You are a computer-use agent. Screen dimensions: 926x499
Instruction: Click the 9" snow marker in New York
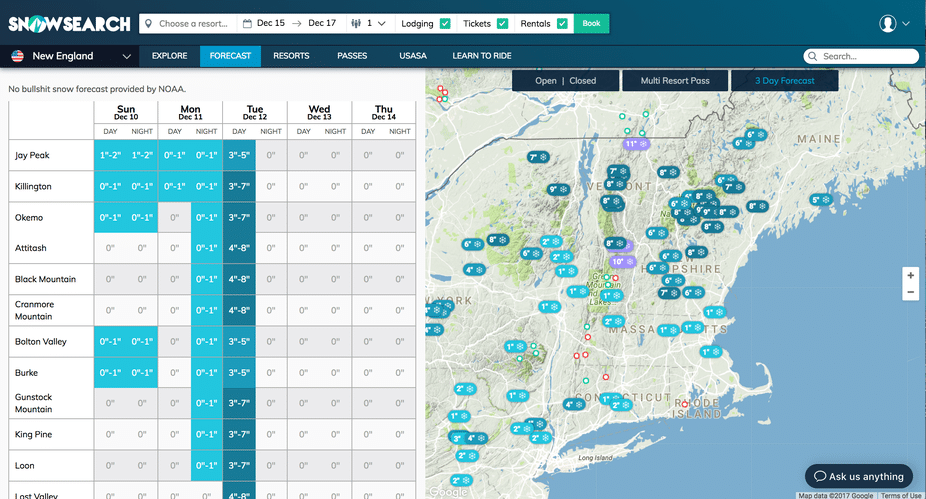(x=557, y=190)
